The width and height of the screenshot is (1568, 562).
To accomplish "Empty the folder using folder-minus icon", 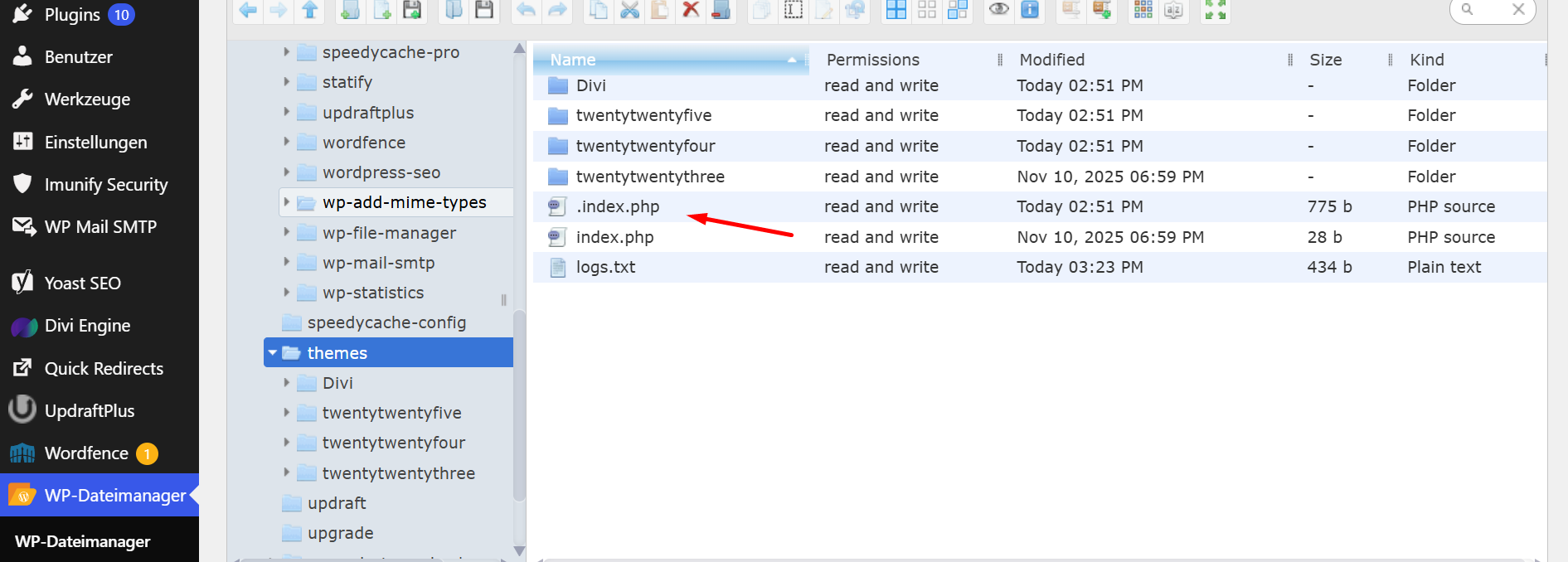I will pos(721,10).
